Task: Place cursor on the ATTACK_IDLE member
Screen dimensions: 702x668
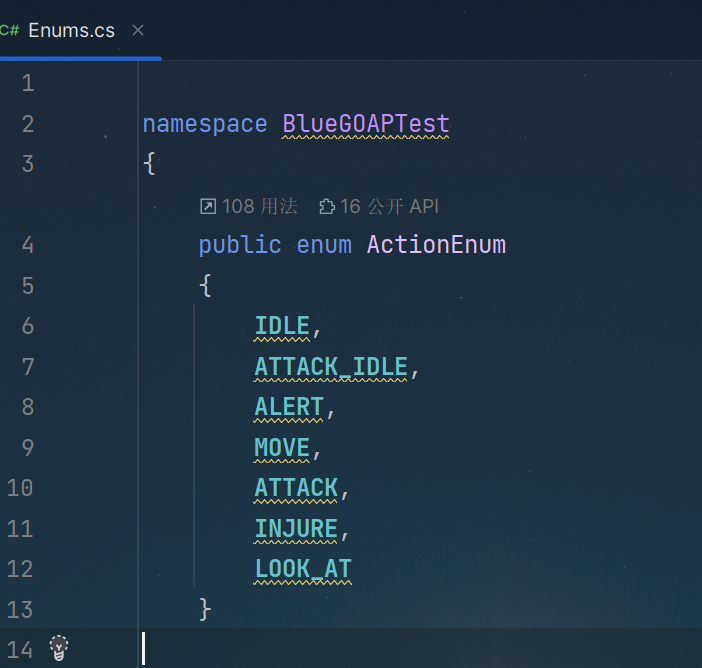Action: 331,367
